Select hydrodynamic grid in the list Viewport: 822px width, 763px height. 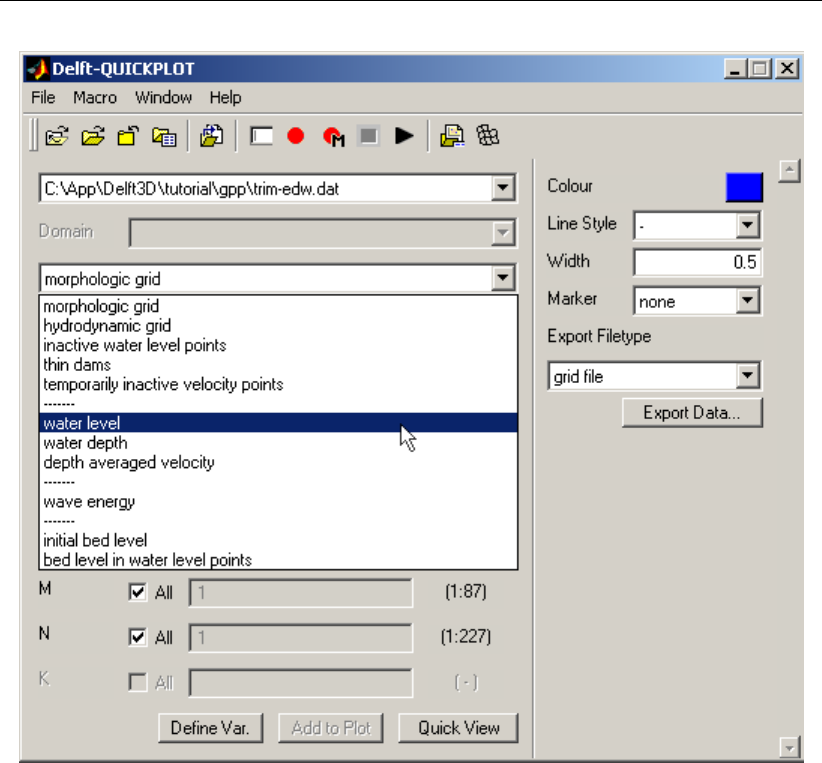point(278,326)
